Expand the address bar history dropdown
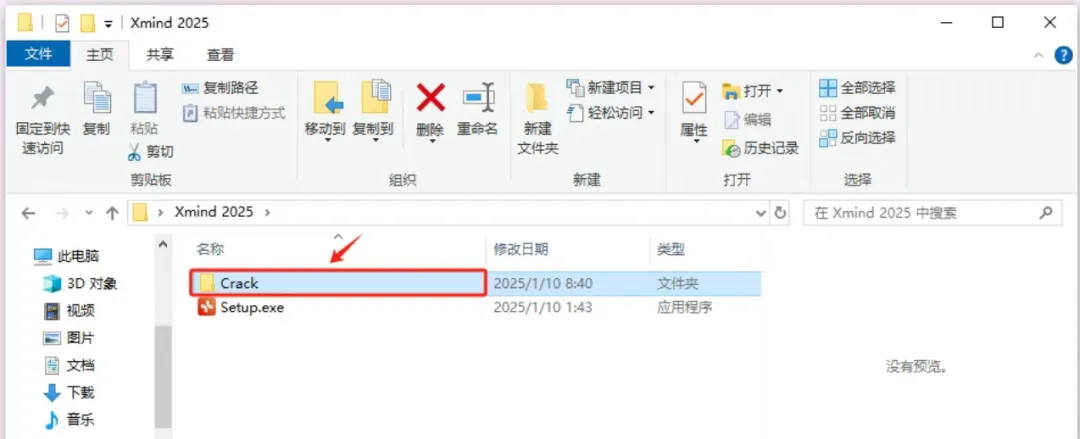Screen dimensions: 1080x439 (x=761, y=213)
